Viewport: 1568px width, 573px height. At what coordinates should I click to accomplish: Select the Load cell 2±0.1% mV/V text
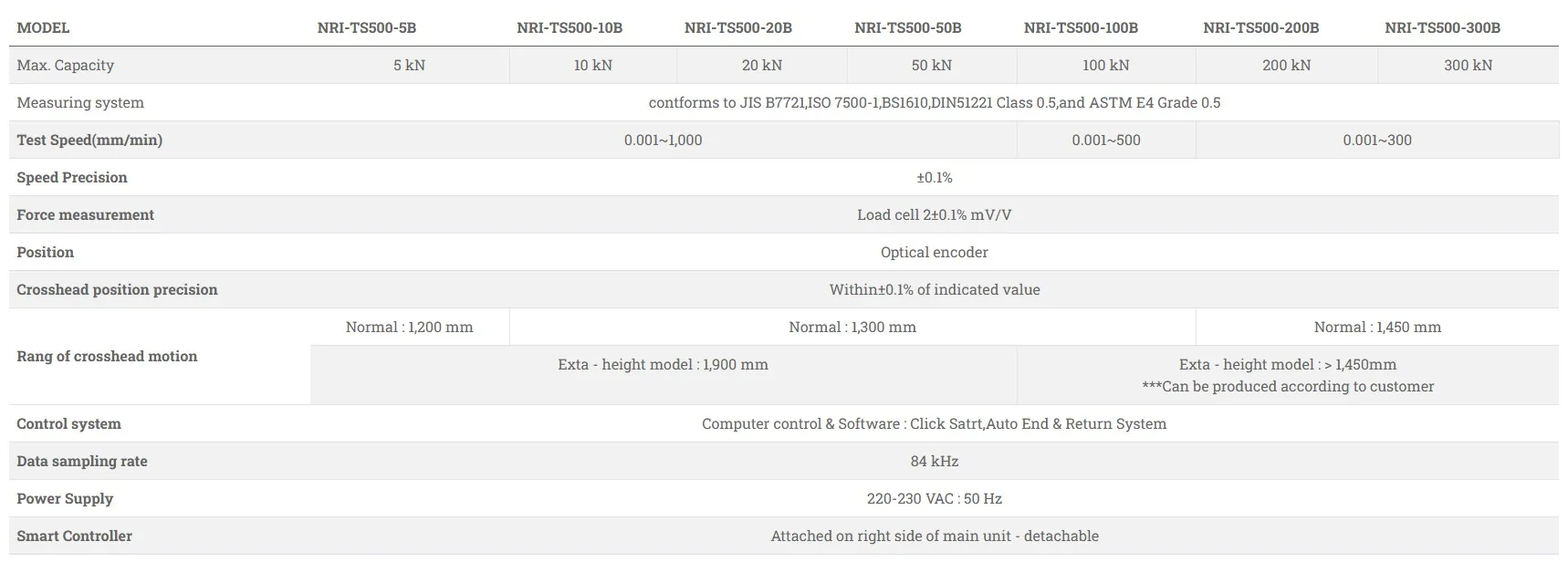[x=934, y=214]
